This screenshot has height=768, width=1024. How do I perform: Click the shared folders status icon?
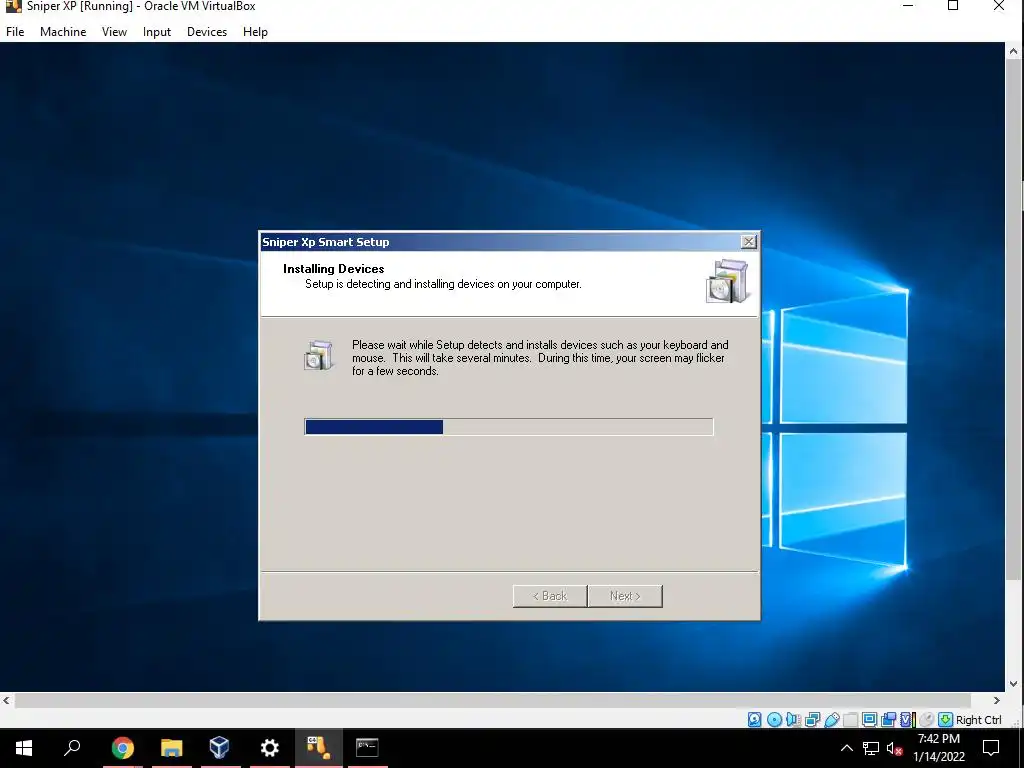pyautogui.click(x=850, y=720)
